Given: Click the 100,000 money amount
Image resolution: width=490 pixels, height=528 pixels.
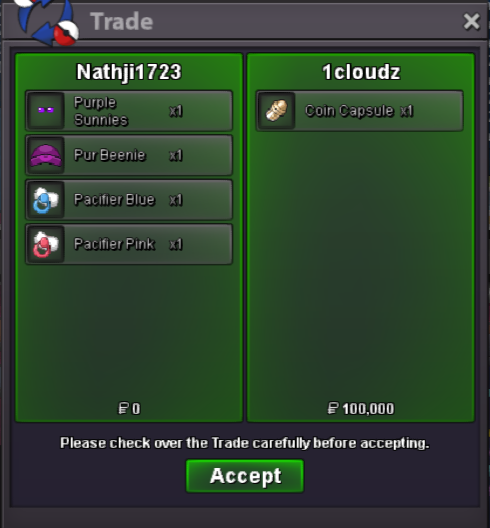Looking at the screenshot, I should click(368, 409).
